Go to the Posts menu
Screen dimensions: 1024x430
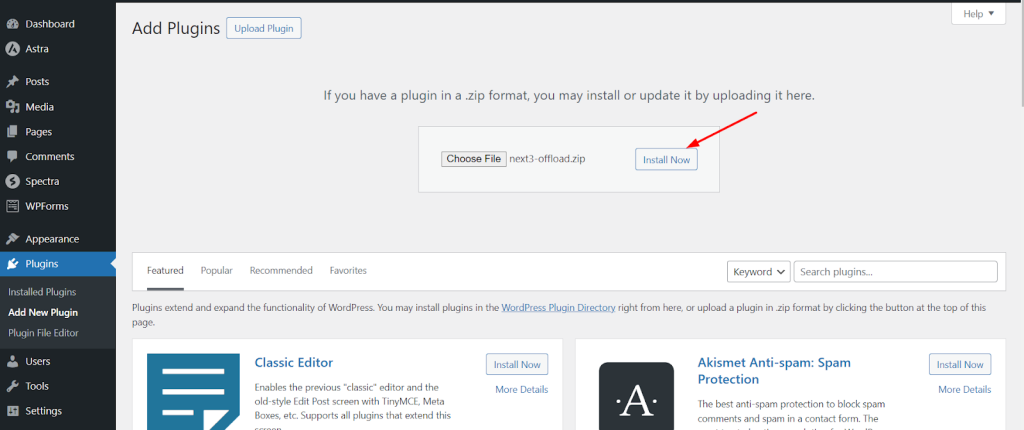(x=37, y=82)
